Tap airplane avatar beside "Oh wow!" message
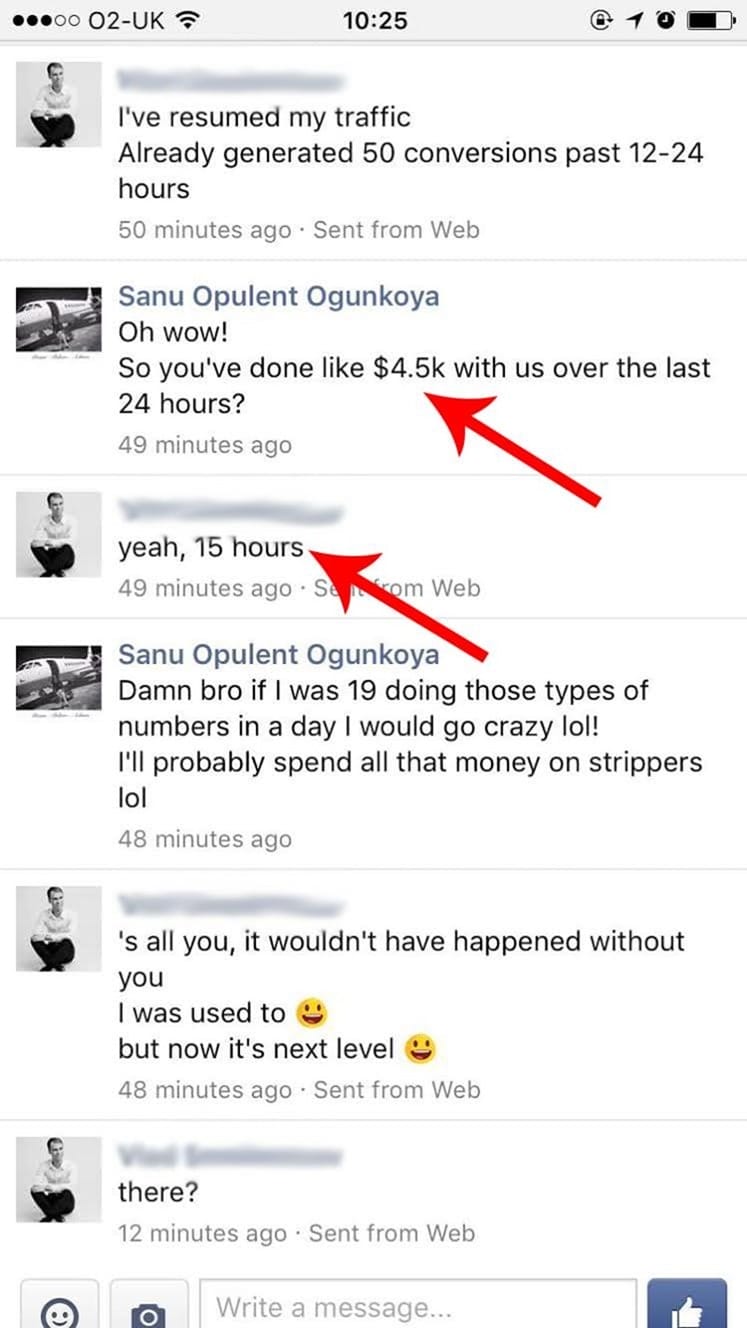This screenshot has height=1328, width=747. point(59,321)
